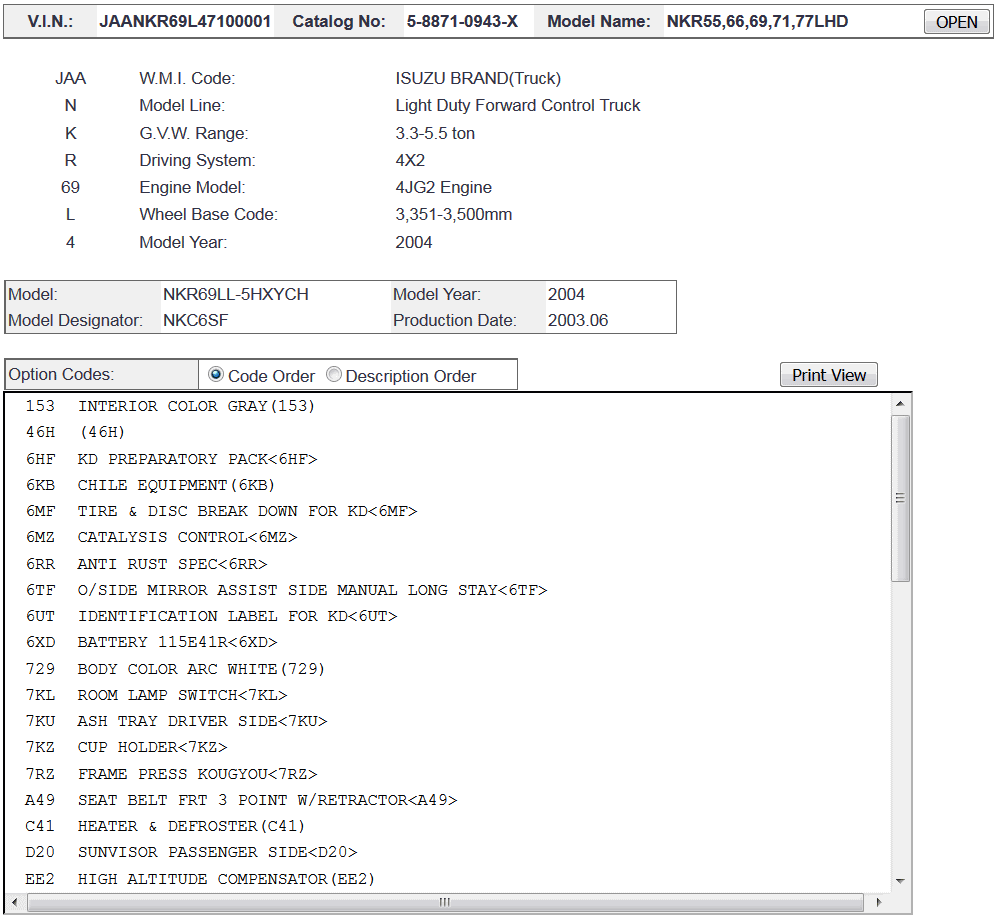996x919 pixels.
Task: Click the Engine Model 4JG2 Engine row
Action: click(x=440, y=187)
